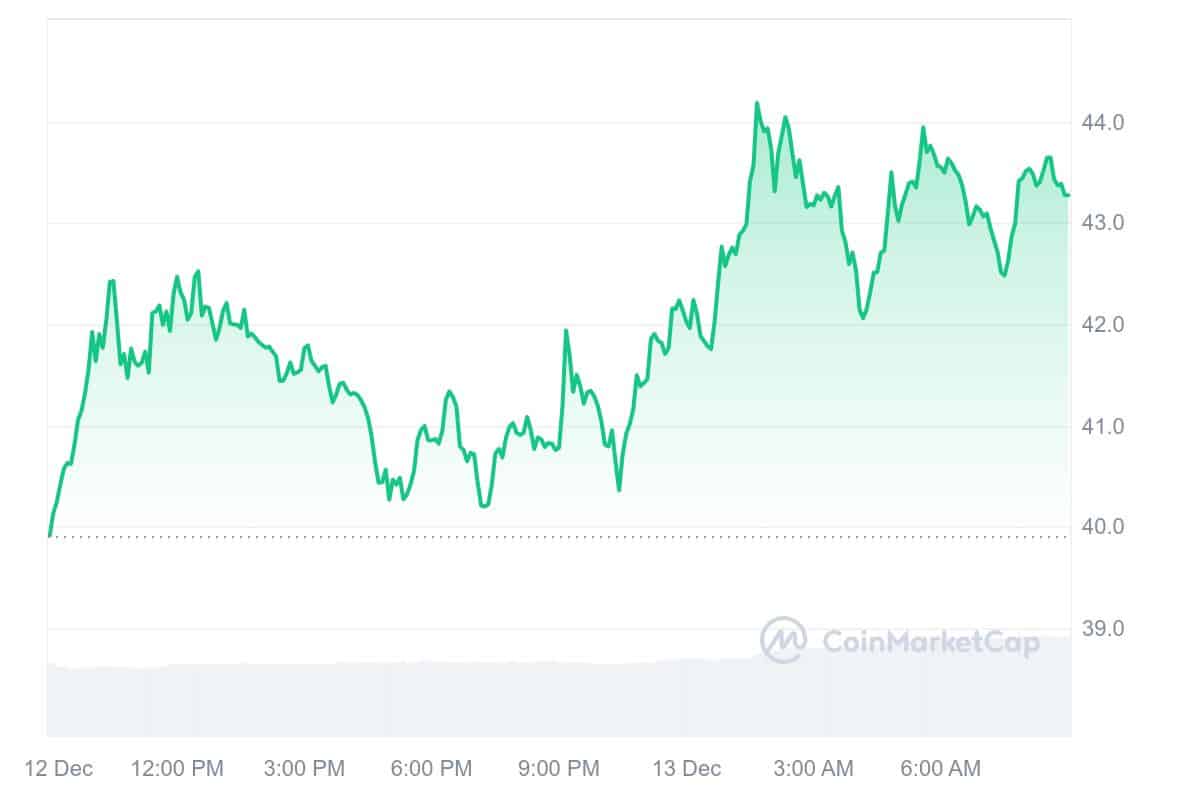Select the 12:00 PM time label
The image size is (1200, 800).
coord(177,769)
